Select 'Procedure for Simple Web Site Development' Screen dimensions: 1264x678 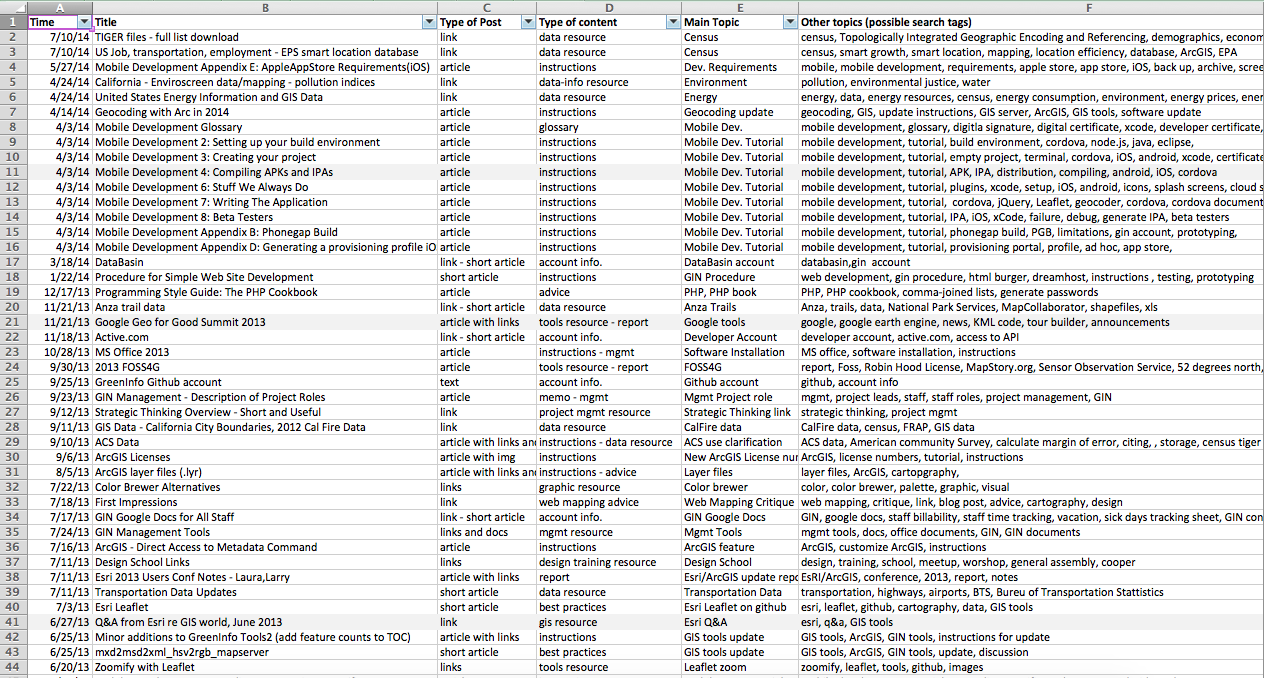click(x=265, y=277)
